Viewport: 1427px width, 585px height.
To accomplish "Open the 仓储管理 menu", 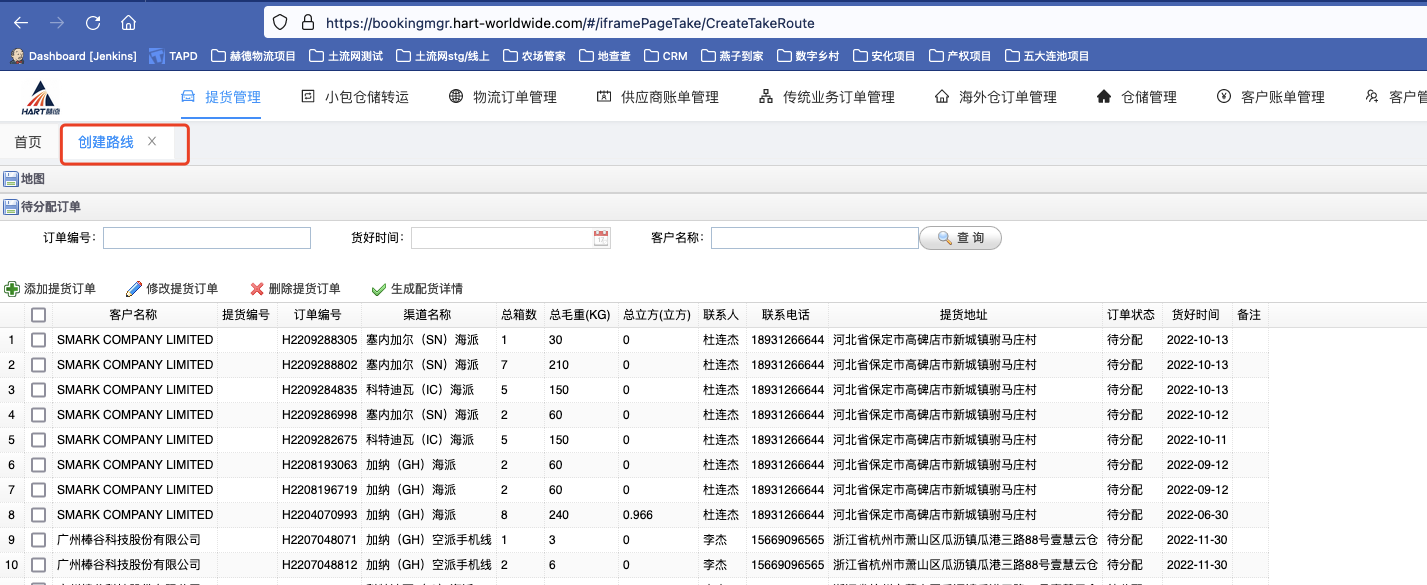I will pyautogui.click(x=1136, y=97).
